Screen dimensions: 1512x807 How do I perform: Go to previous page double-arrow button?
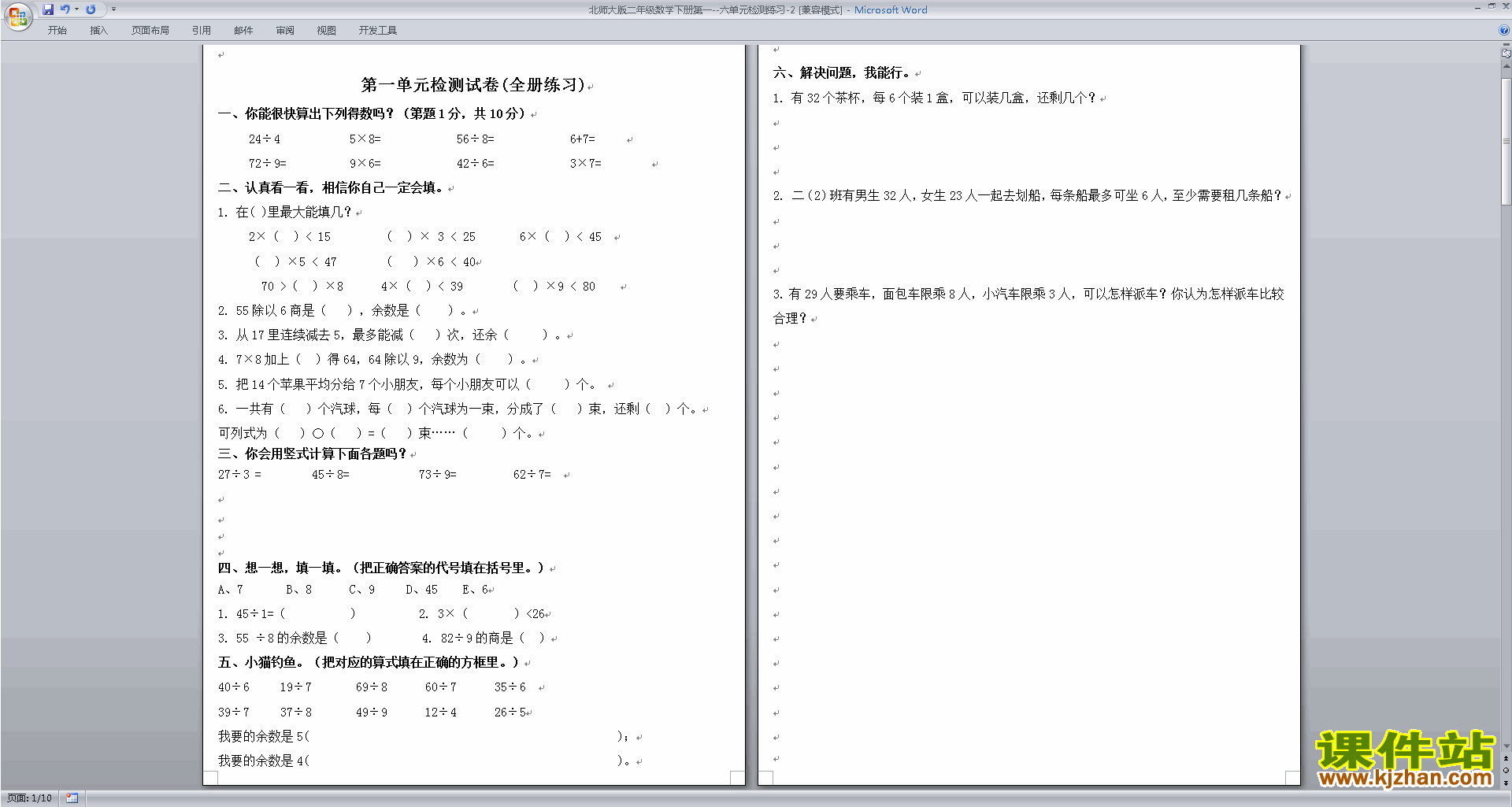1506,759
